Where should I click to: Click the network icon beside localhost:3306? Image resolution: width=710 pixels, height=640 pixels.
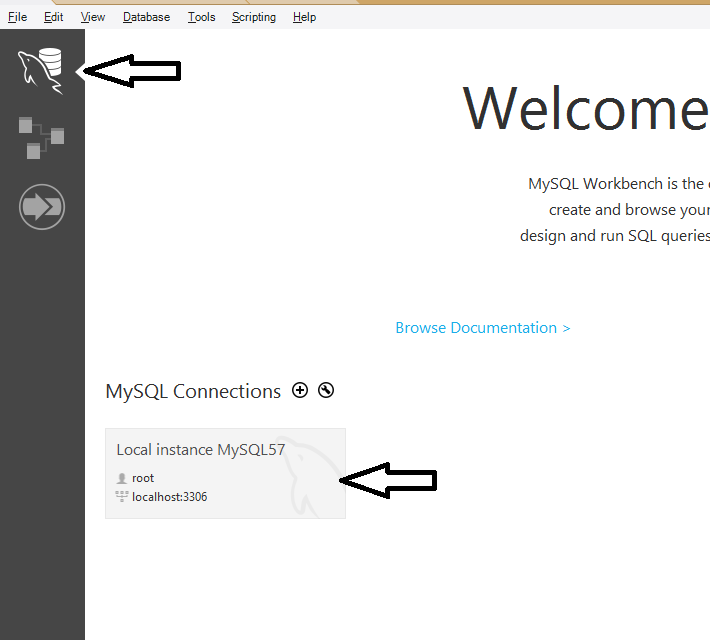122,496
